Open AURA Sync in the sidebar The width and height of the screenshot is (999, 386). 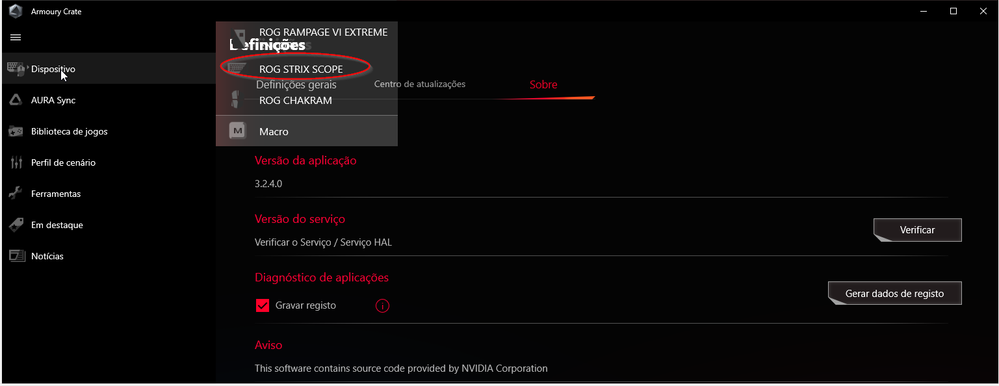[x=108, y=100]
